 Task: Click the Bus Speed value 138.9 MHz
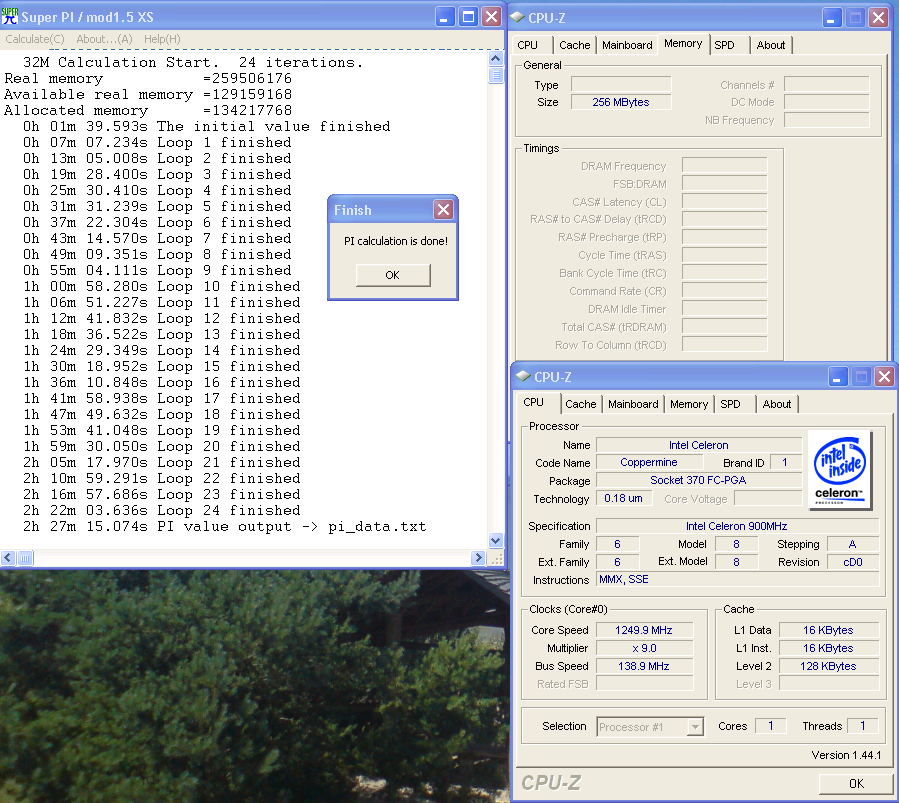pyautogui.click(x=644, y=666)
